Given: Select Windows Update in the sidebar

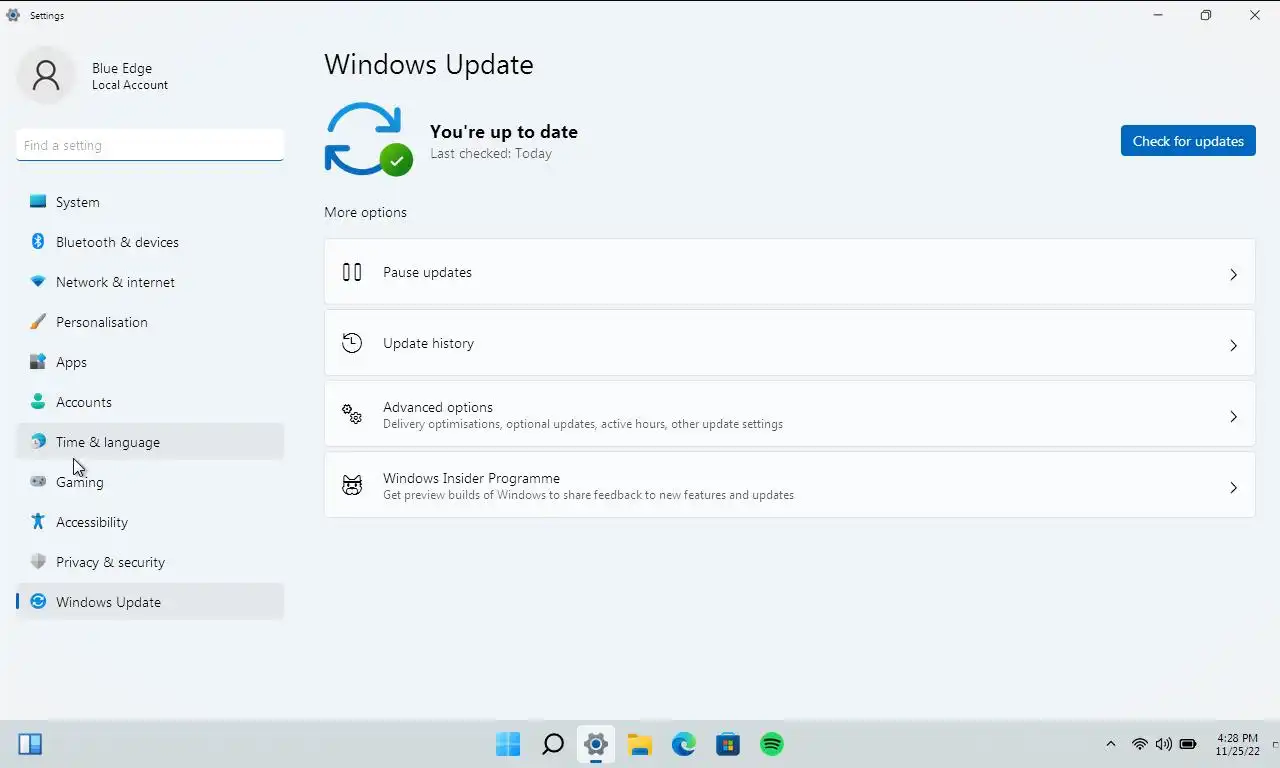Looking at the screenshot, I should pos(150,602).
